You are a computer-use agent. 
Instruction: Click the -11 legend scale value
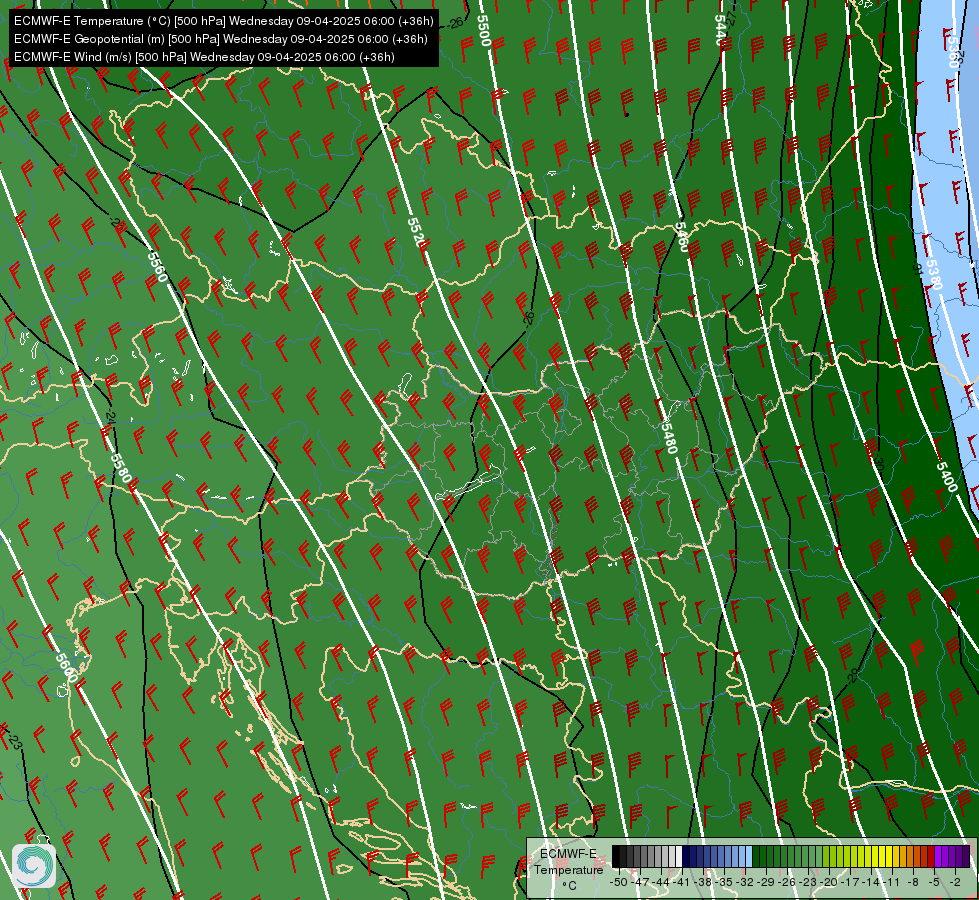coord(892,882)
